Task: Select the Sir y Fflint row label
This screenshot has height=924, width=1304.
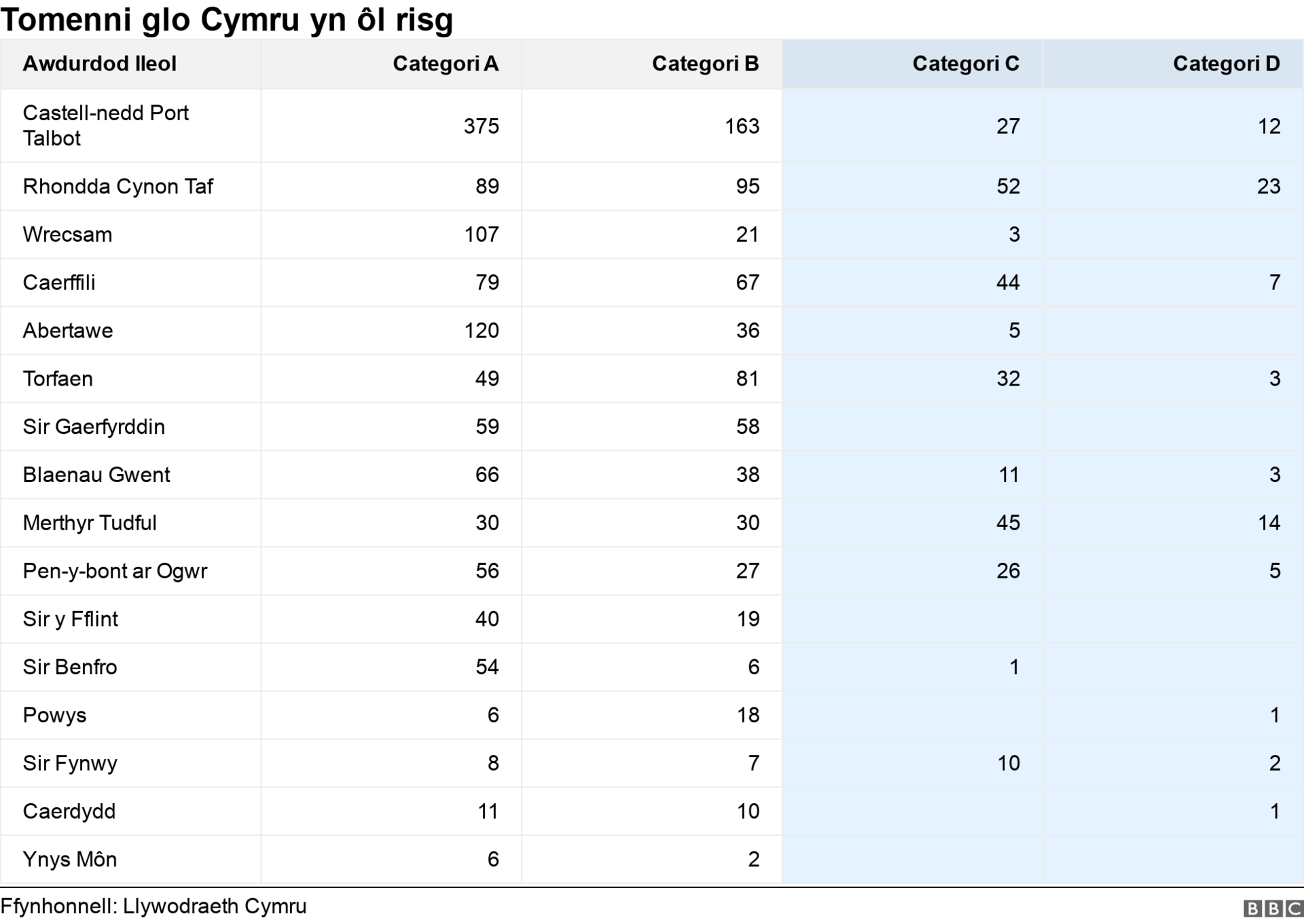Action: pyautogui.click(x=70, y=619)
